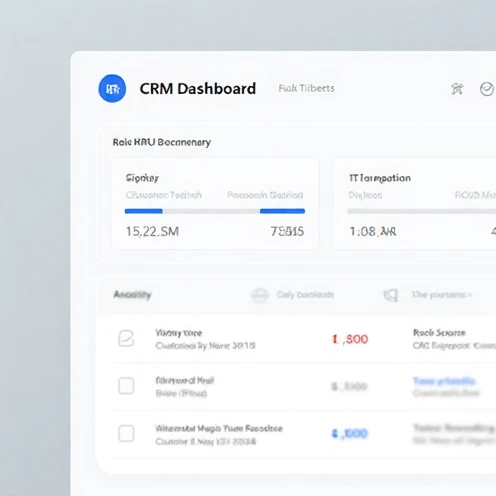Viewport: 496px width, 496px height.
Task: Open the 'Rak Tibets' header tab
Action: point(306,88)
